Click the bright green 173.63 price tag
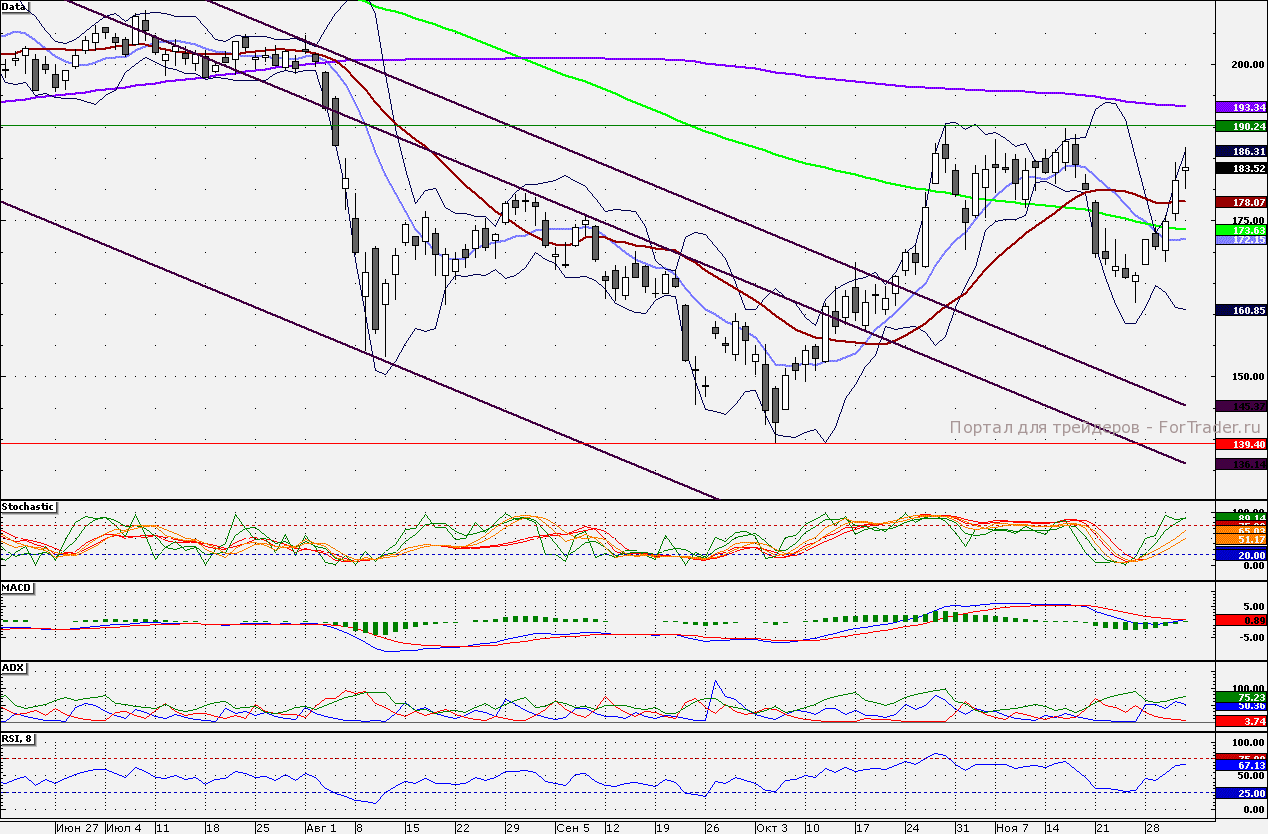This screenshot has width=1268, height=834. 1241,230
